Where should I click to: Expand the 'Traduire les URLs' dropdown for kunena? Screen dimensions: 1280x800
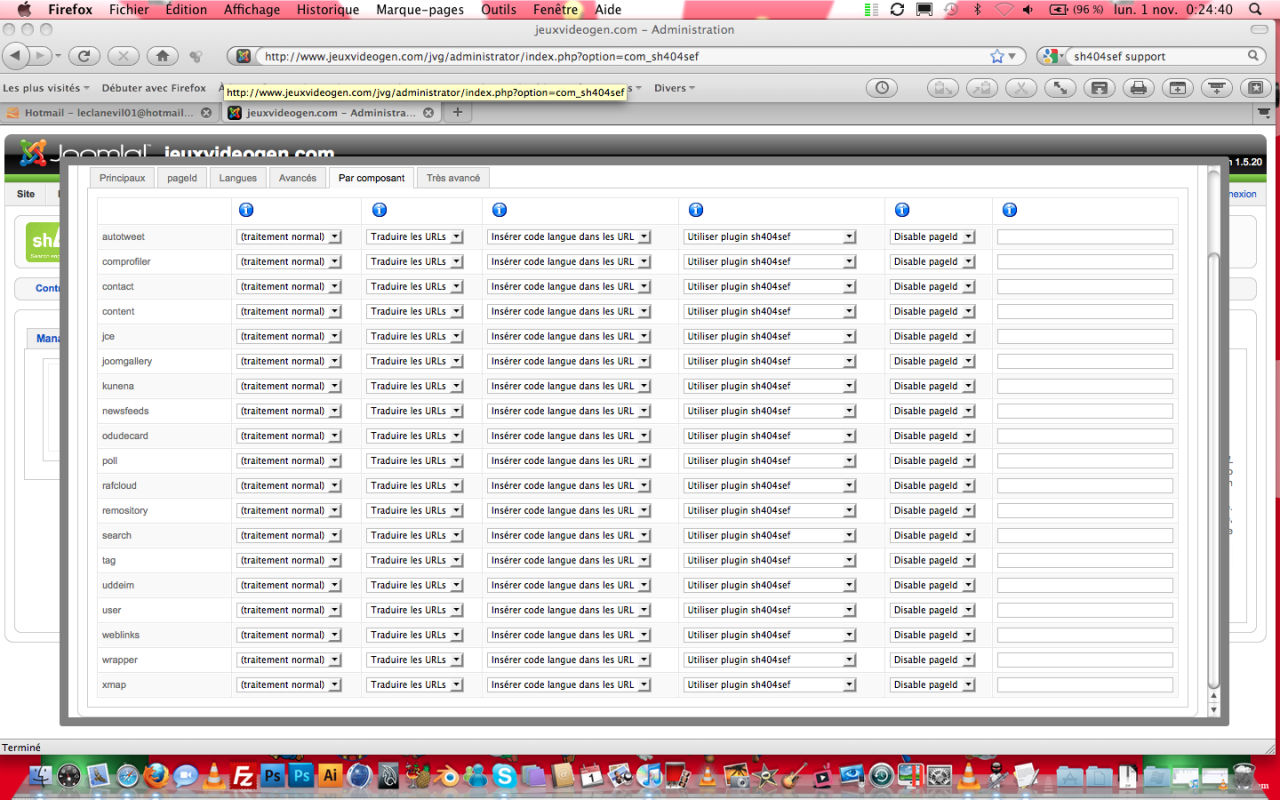(x=415, y=386)
